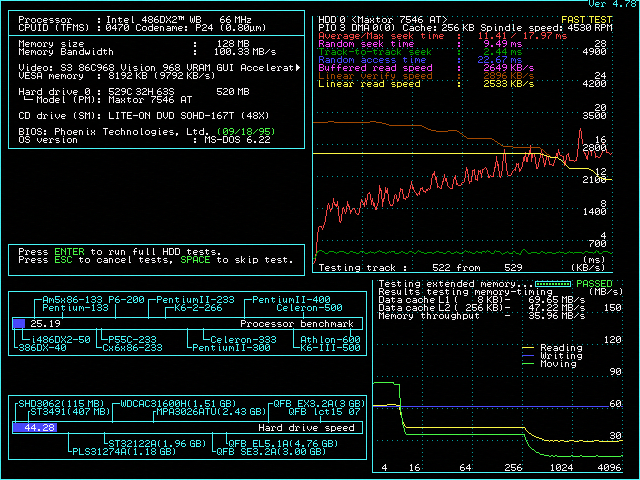The height and width of the screenshot is (480, 640).
Task: Select the Memory size 128 MB row
Action: 133,44
